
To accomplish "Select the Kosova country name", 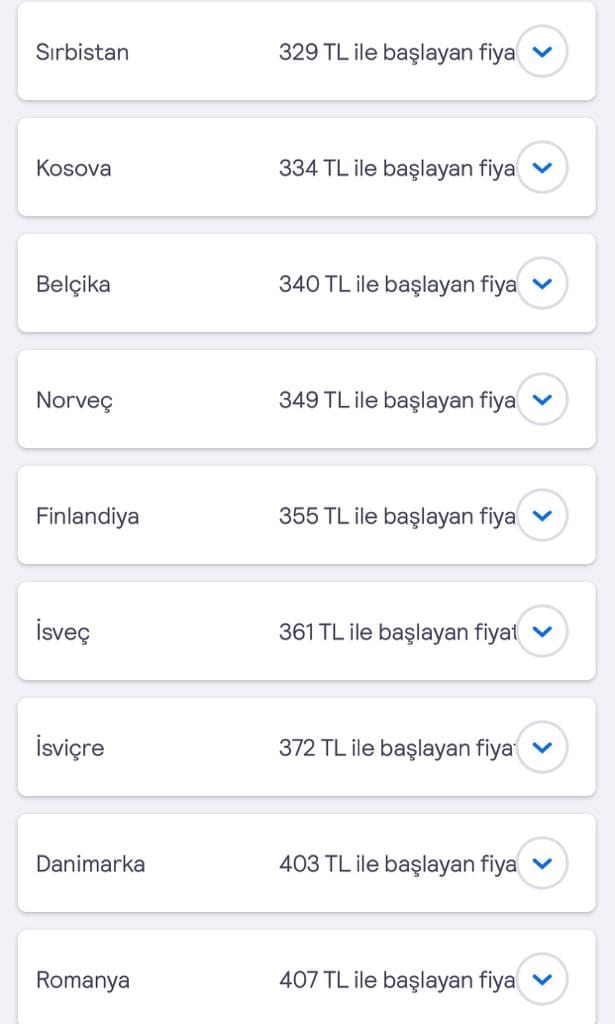I will click(73, 168).
